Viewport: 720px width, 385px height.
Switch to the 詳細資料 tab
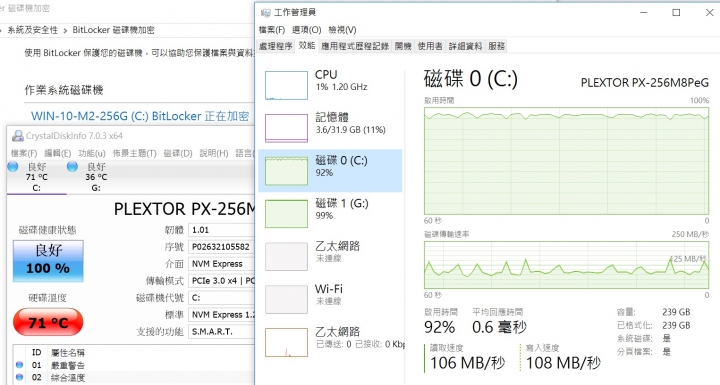click(465, 46)
